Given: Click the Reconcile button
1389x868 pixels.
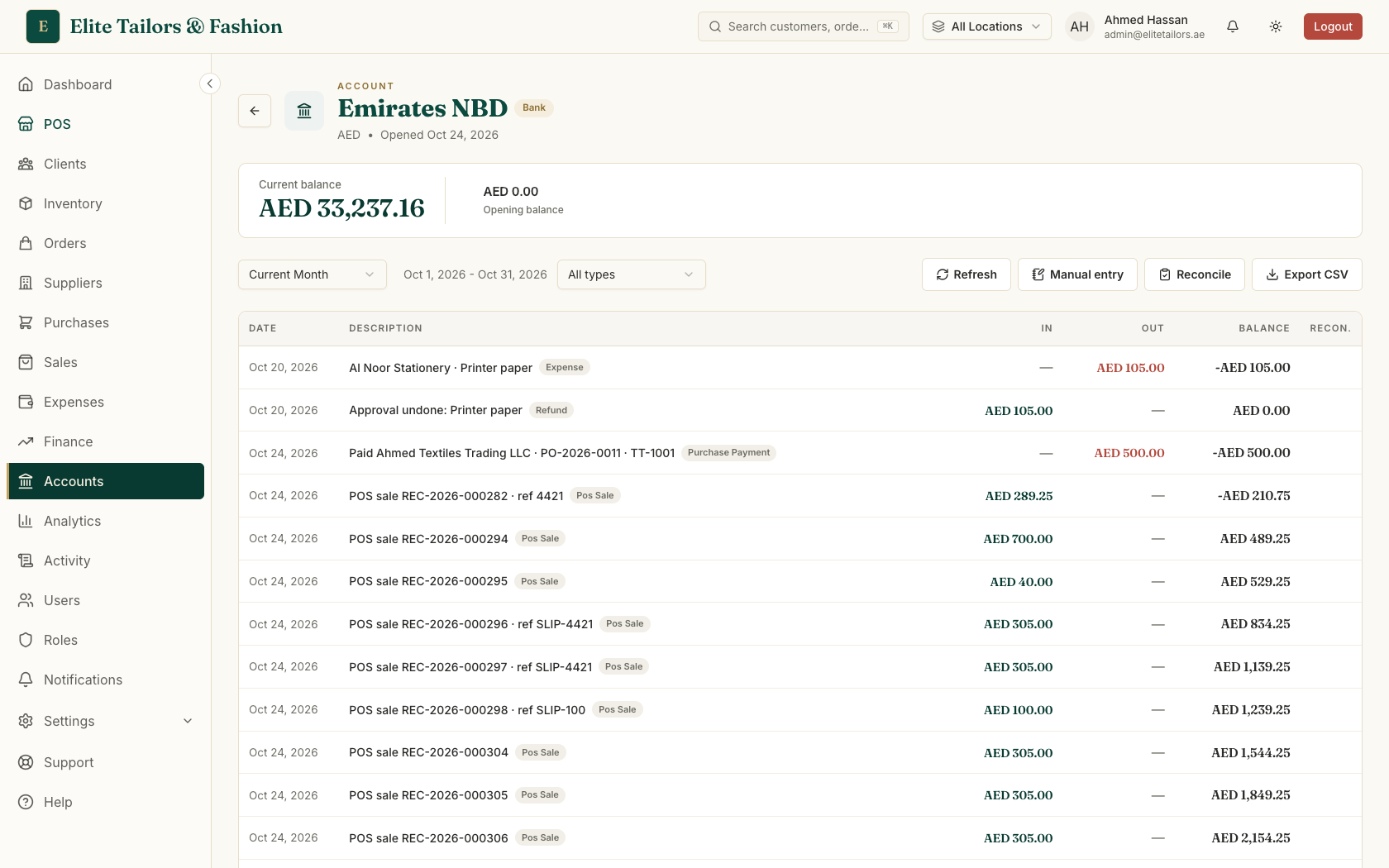Looking at the screenshot, I should (x=1195, y=274).
